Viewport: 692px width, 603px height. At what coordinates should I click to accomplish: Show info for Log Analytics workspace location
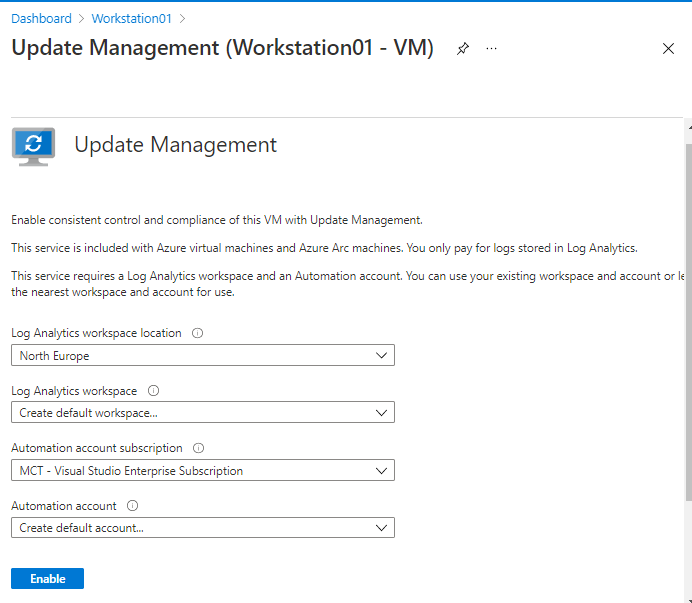coord(197,333)
